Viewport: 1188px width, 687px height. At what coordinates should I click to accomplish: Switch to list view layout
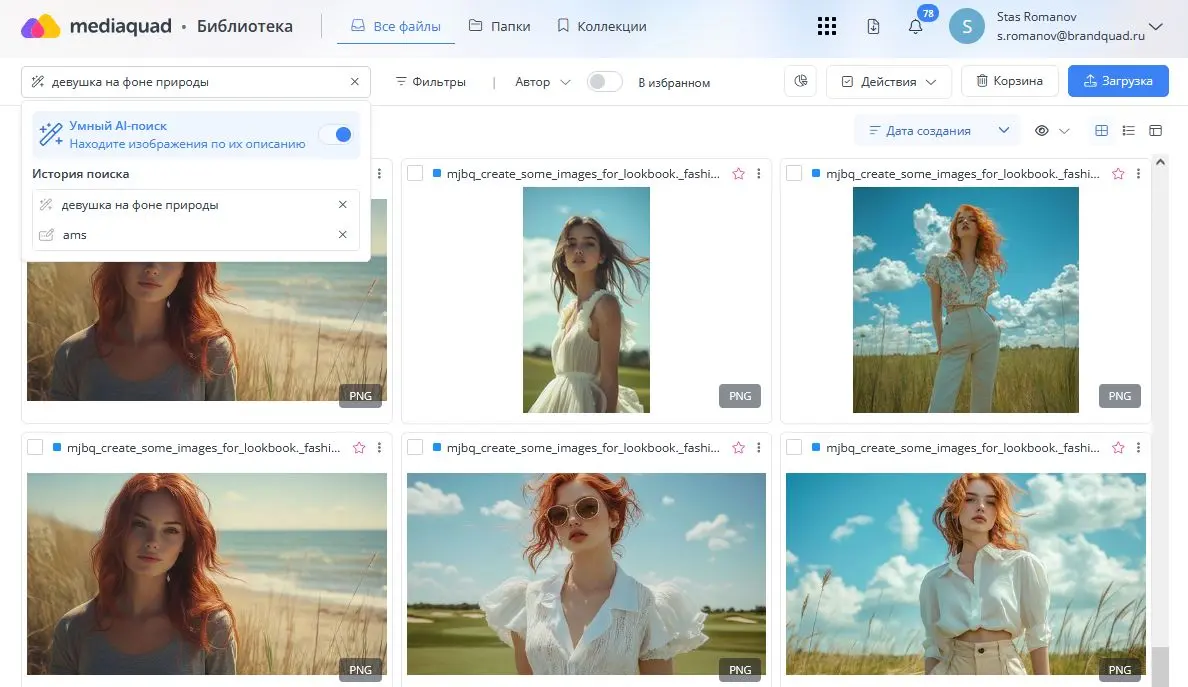point(1129,131)
